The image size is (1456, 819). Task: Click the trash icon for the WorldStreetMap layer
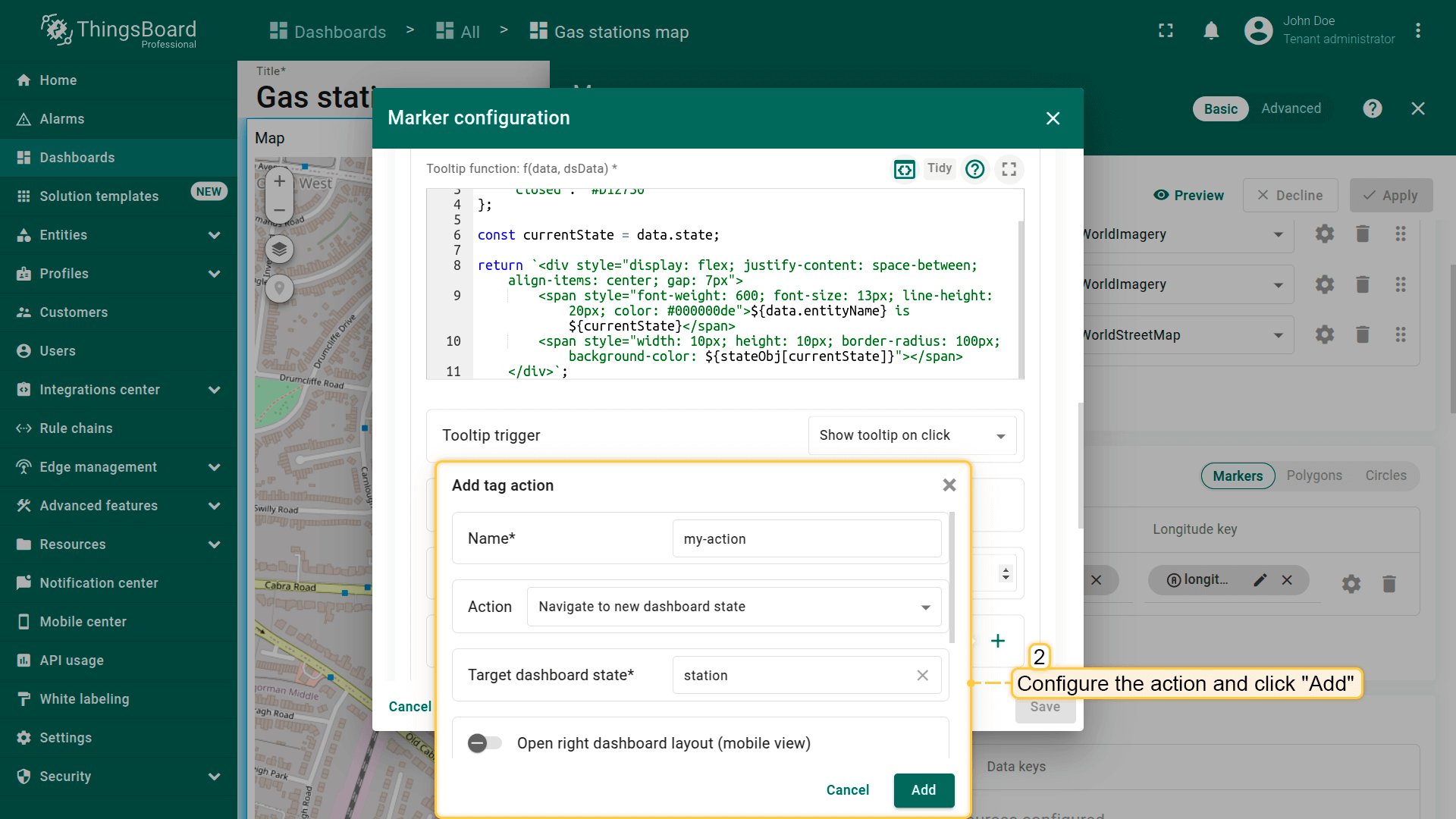[1362, 334]
